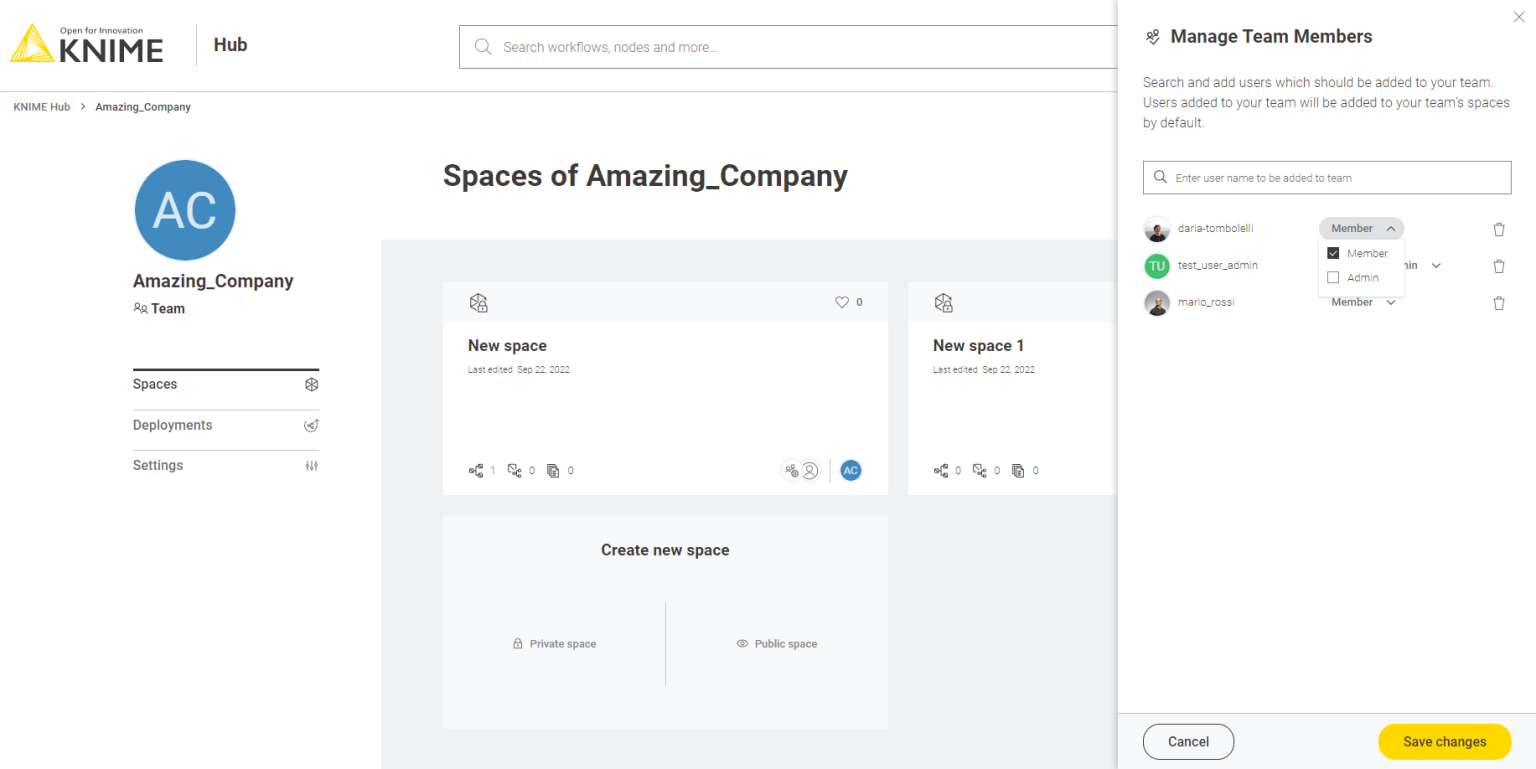The height and width of the screenshot is (769, 1536).
Task: Click Amazing_Company breadcrumb
Action: [143, 107]
